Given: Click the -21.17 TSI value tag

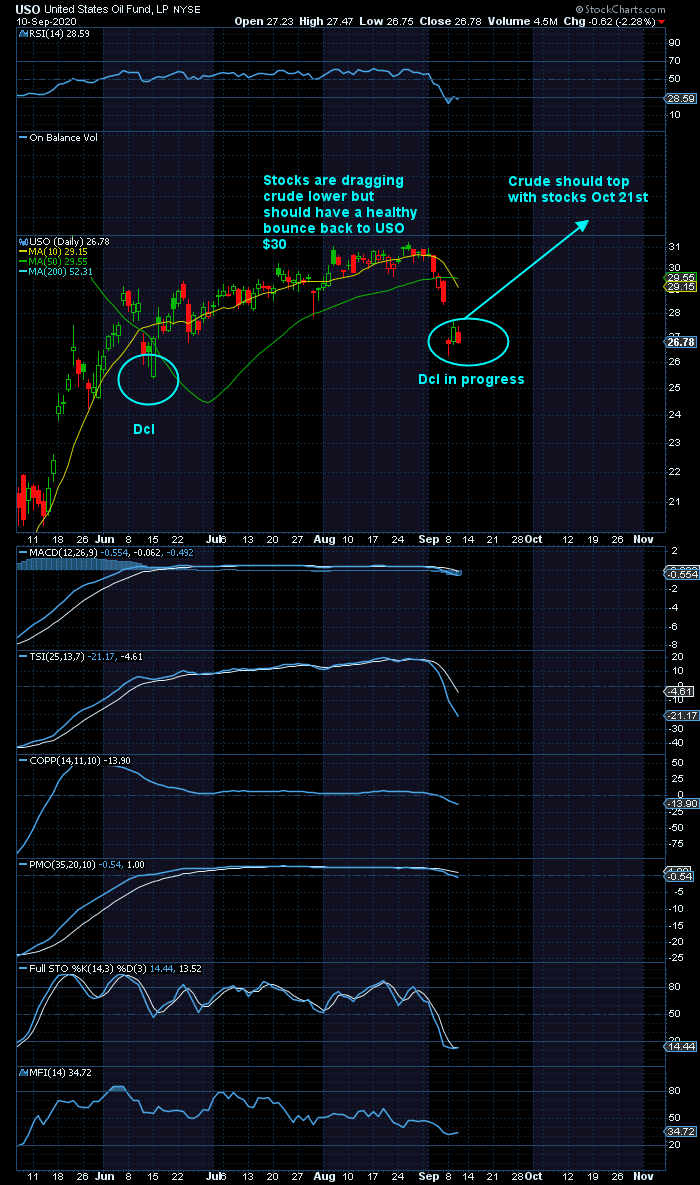Looking at the screenshot, I should [682, 716].
